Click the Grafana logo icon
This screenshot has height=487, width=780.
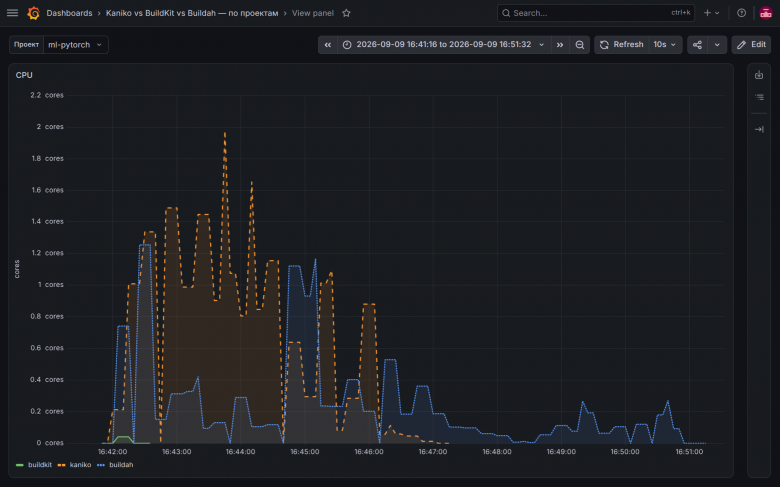coord(33,13)
